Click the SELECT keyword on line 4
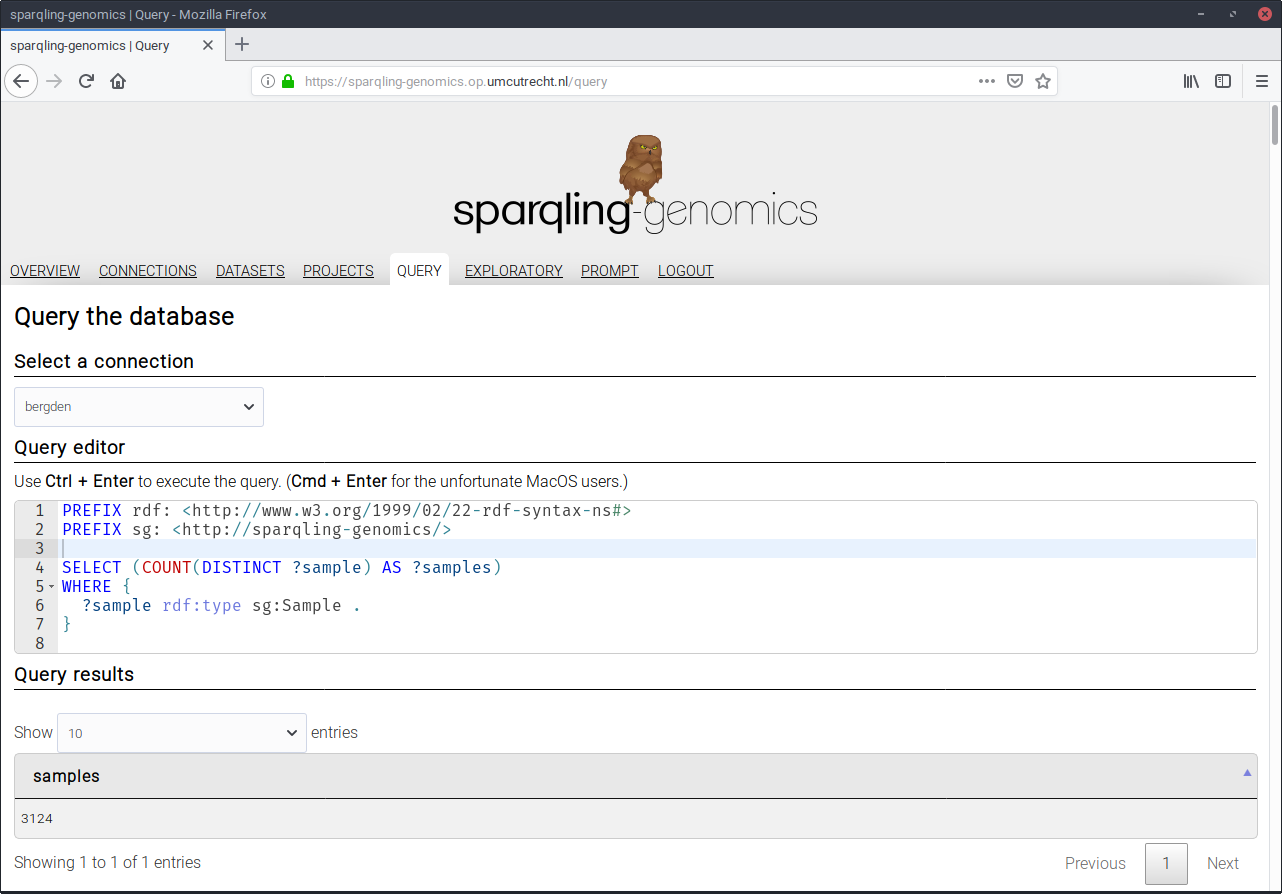 [x=92, y=567]
